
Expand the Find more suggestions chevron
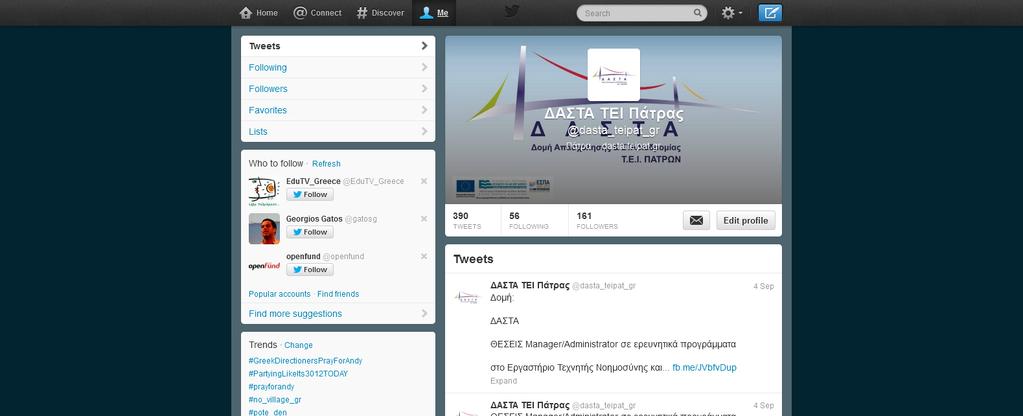click(x=425, y=314)
